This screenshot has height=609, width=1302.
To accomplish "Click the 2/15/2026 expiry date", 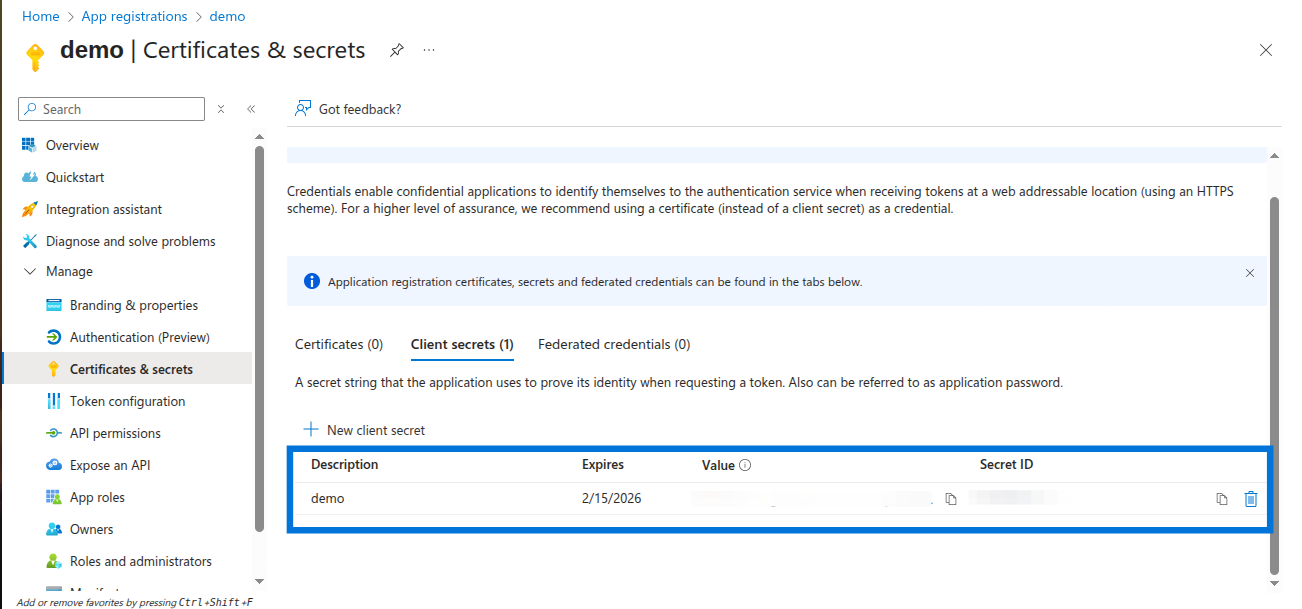I will click(x=612, y=498).
